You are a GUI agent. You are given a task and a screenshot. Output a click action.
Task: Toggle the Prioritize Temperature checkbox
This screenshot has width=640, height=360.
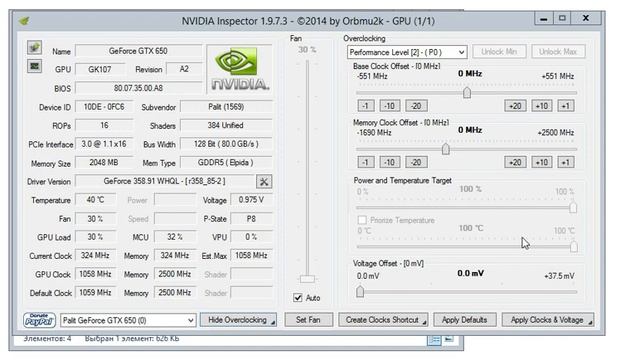pos(362,220)
